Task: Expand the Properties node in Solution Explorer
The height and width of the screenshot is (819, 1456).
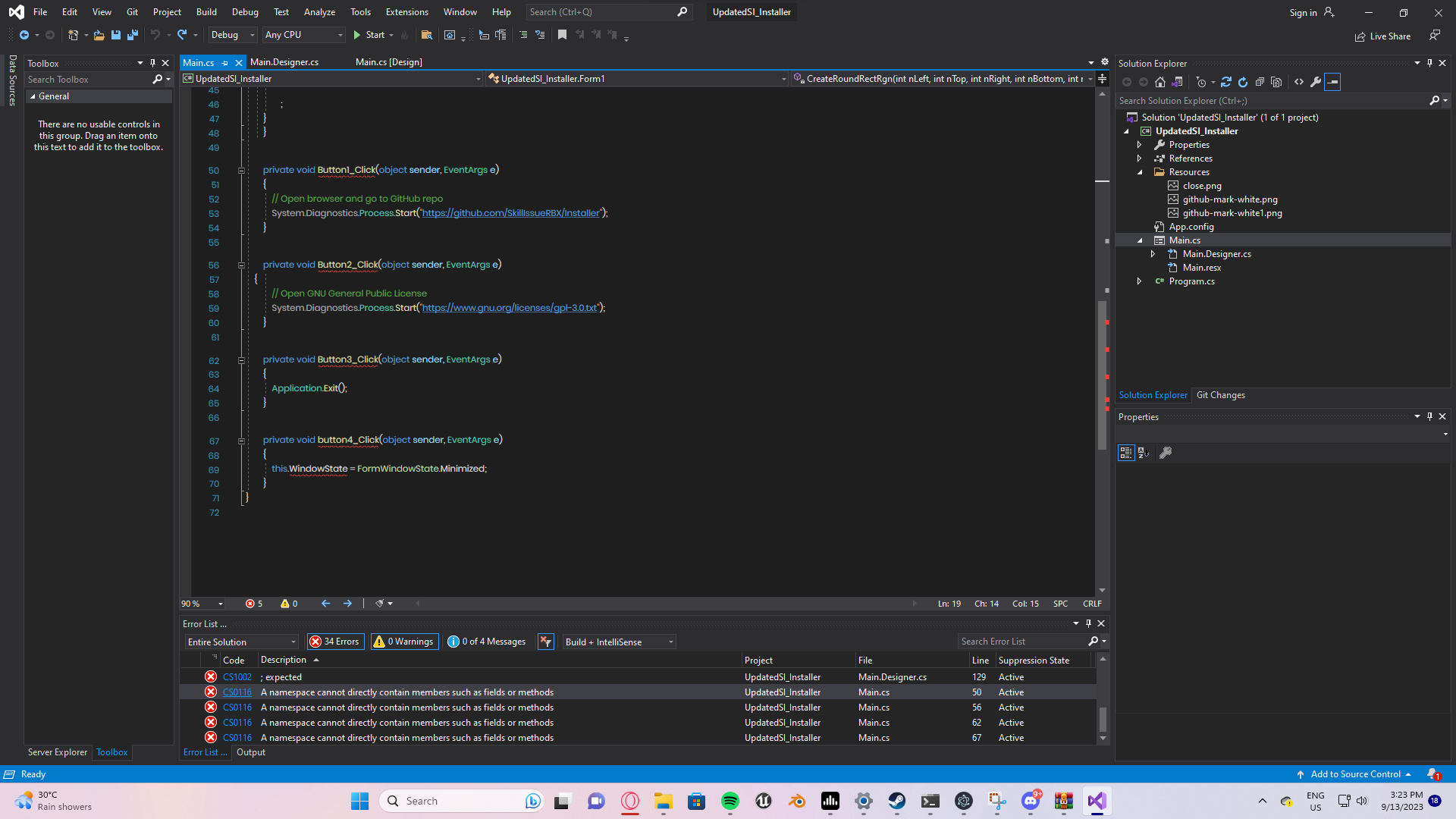Action: pos(1139,145)
